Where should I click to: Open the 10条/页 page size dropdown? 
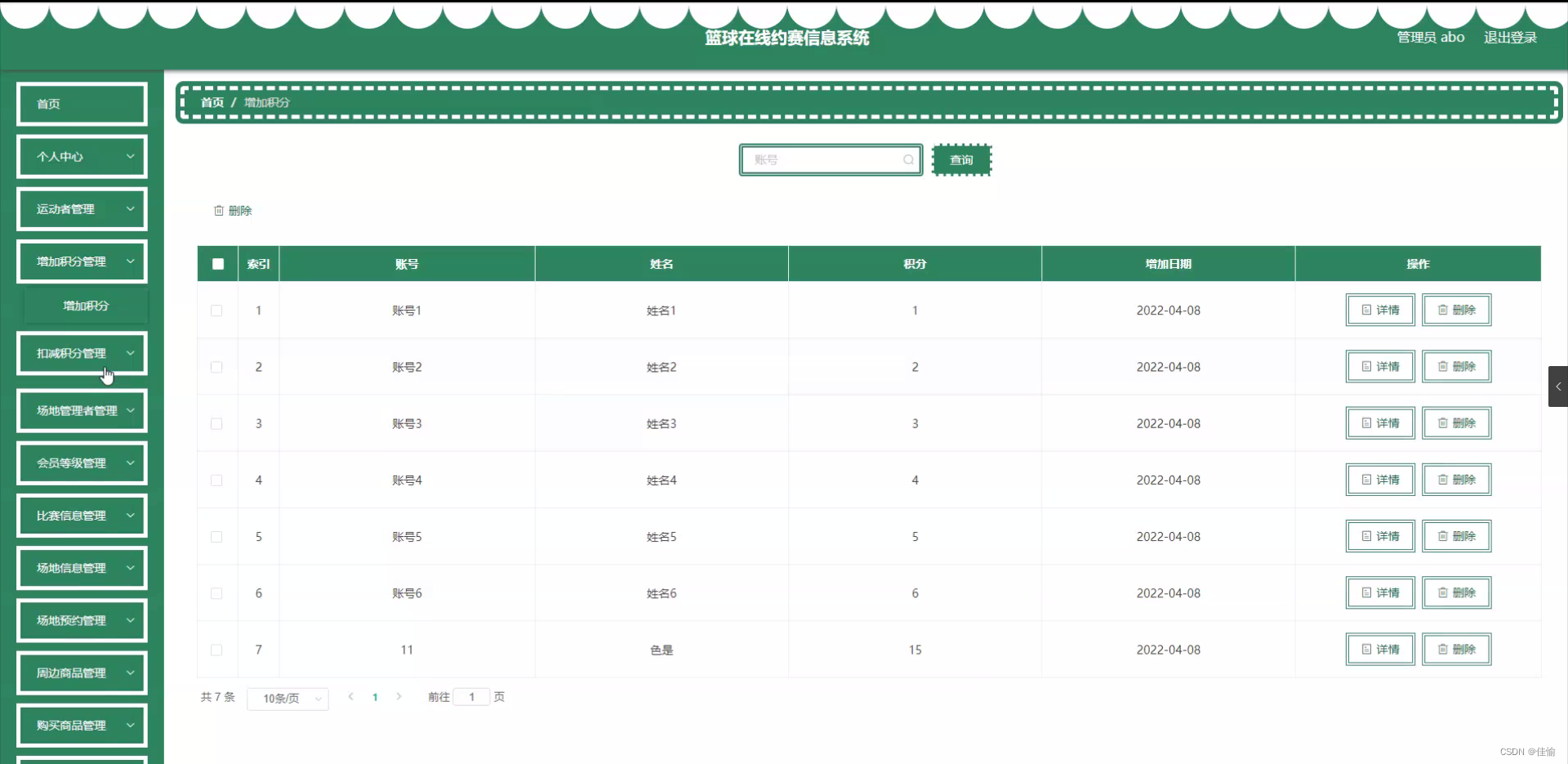point(287,699)
